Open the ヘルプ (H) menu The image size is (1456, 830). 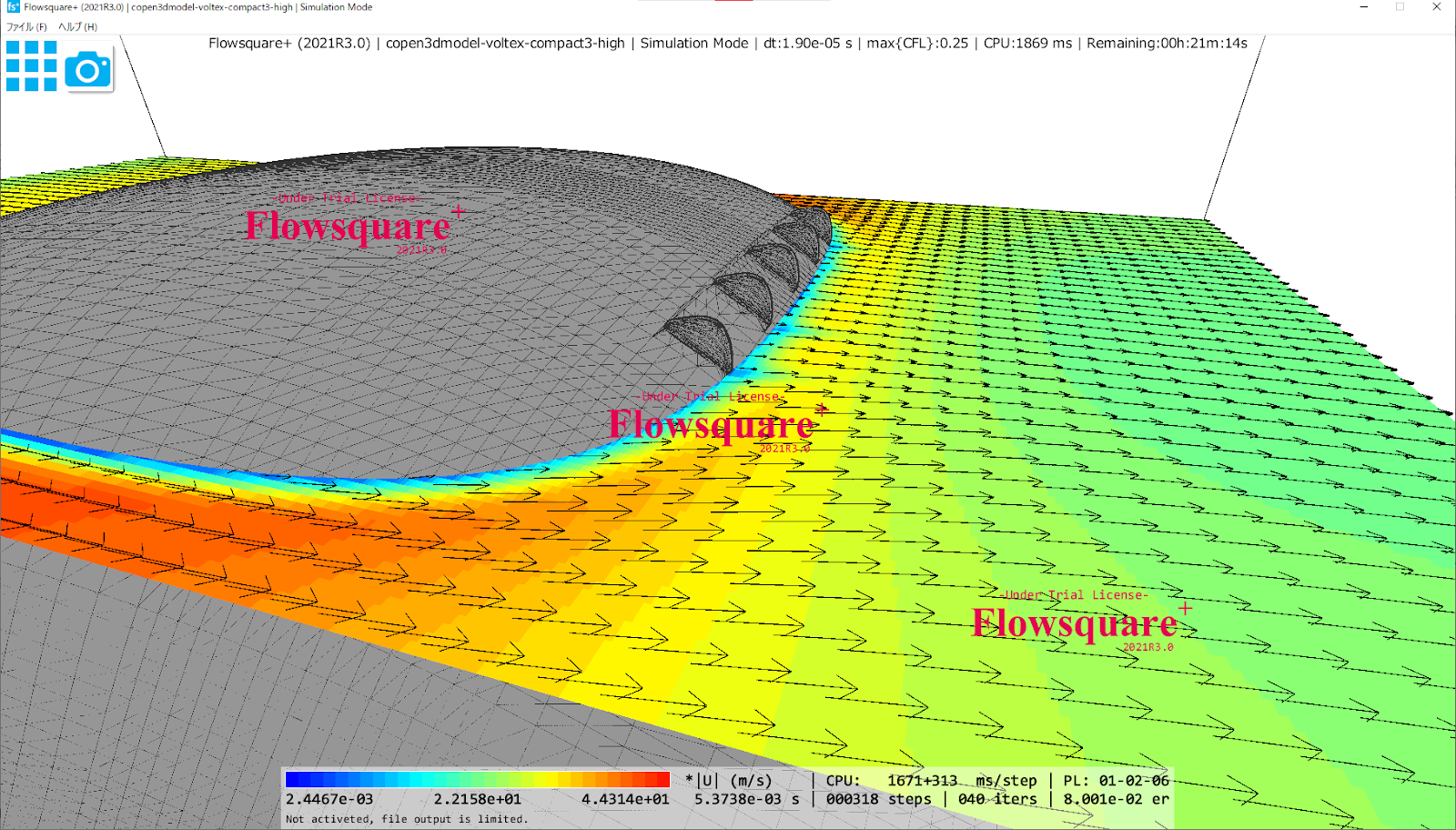[x=77, y=26]
